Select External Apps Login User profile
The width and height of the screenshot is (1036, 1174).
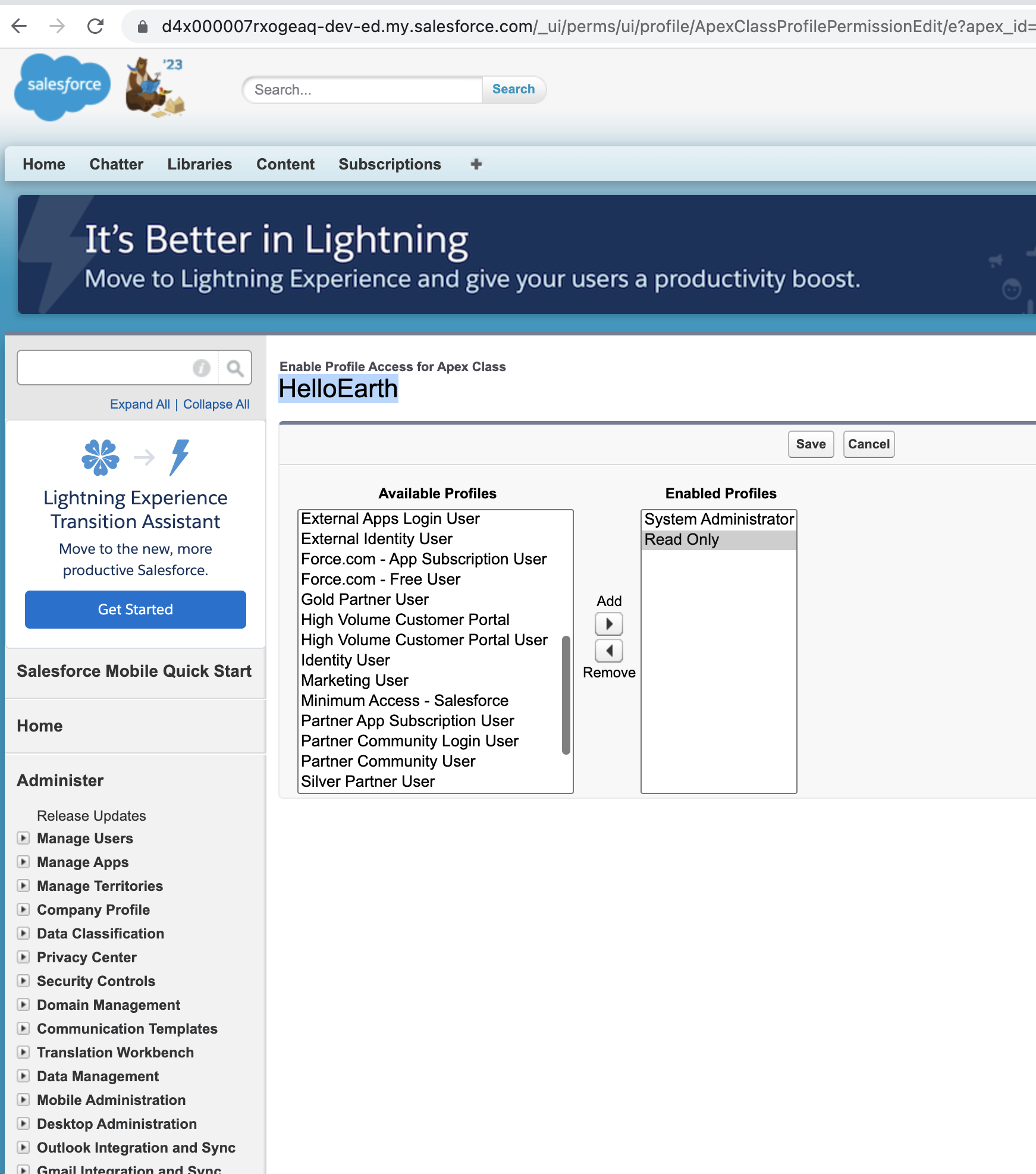(429, 519)
